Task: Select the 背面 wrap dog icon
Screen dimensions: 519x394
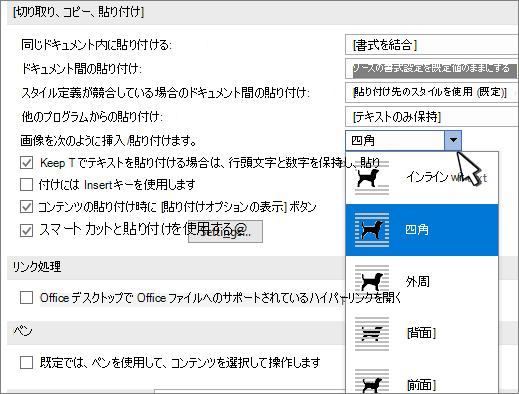Action: click(x=372, y=334)
